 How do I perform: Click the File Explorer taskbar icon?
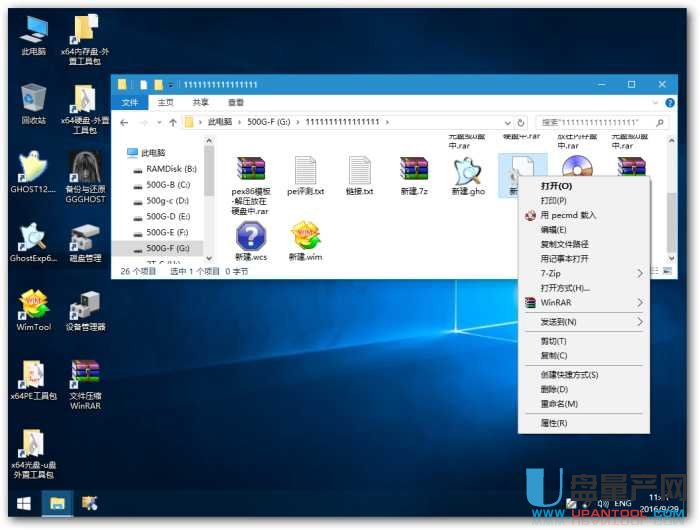(x=57, y=503)
